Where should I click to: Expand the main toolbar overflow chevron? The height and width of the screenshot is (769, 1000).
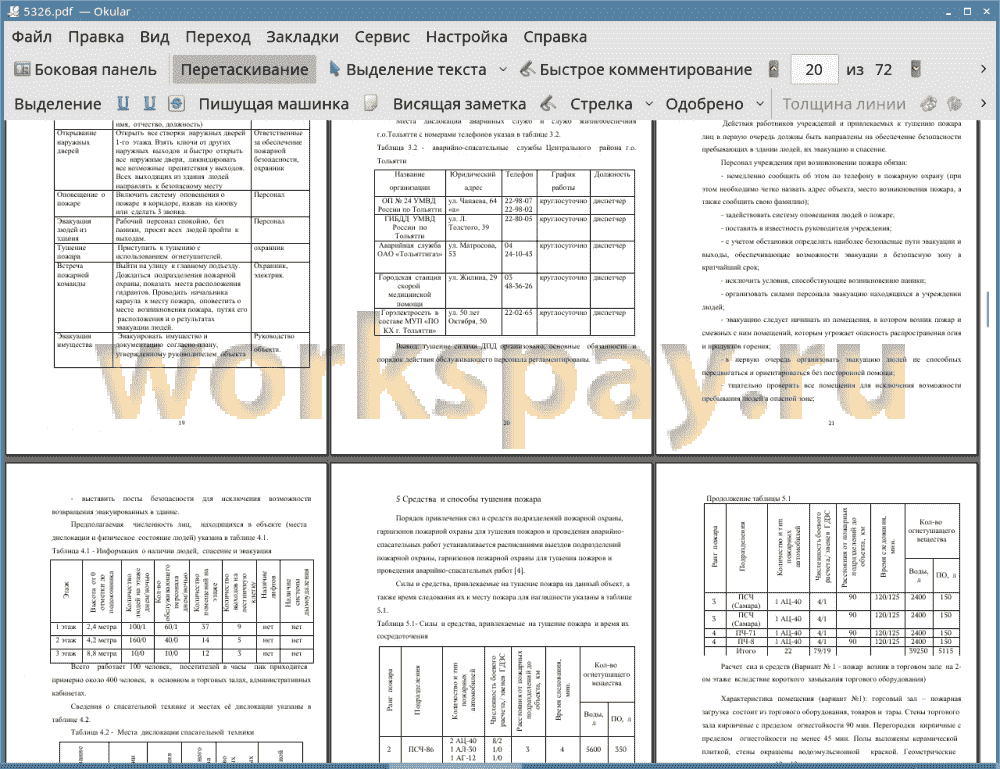click(983, 70)
